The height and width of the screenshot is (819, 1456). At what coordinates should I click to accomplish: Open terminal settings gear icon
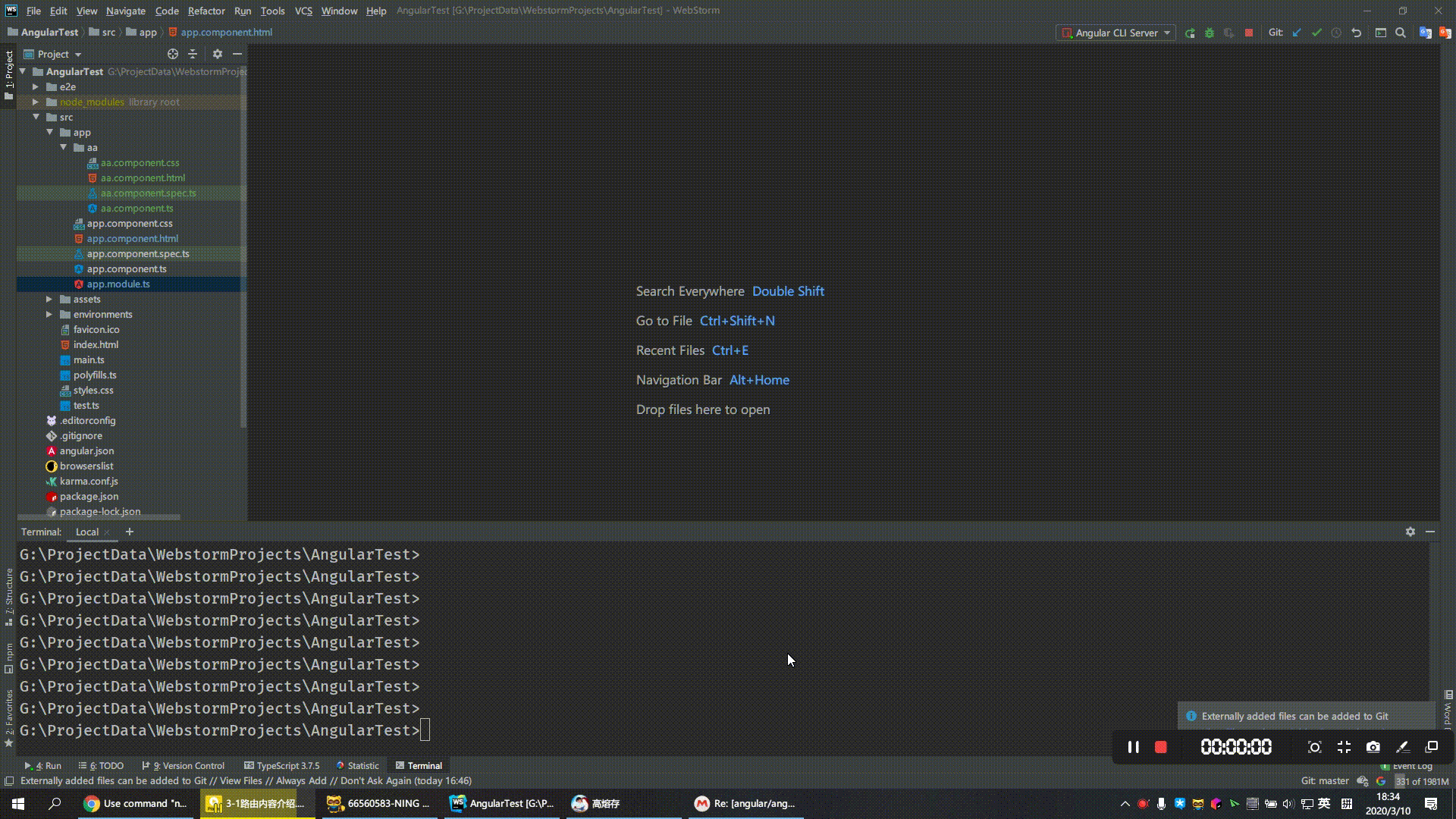(x=1410, y=532)
